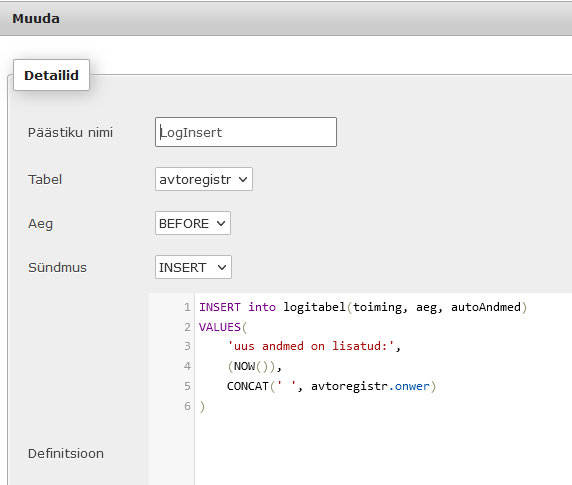Screen dimensions: 572x485
Task: Click the CONCAT function in the editor
Action: click(248, 386)
